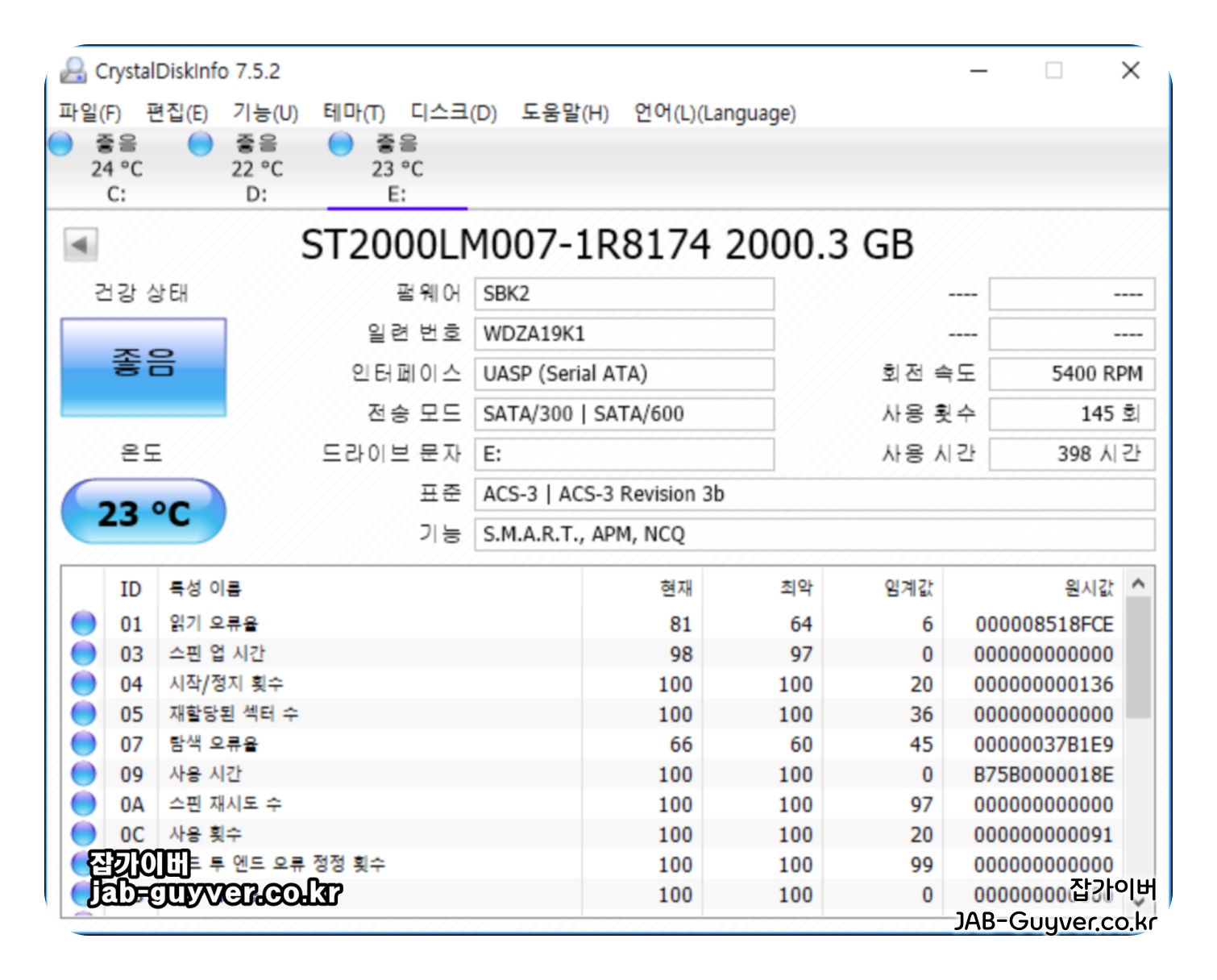
Task: Click the ID column header
Action: (131, 589)
